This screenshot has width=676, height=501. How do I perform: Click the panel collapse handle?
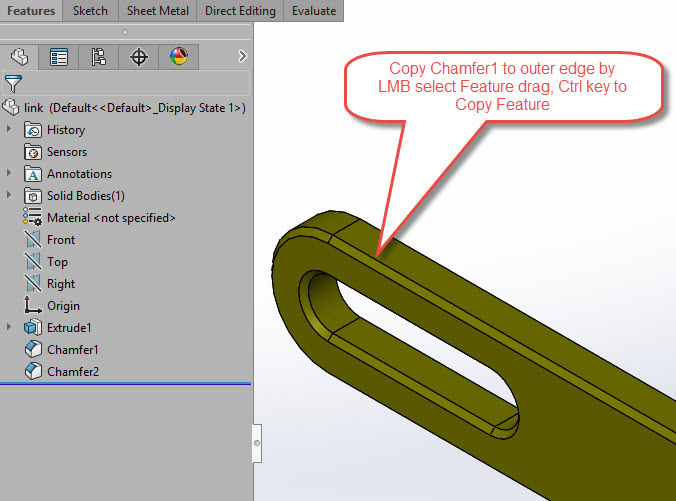click(257, 443)
